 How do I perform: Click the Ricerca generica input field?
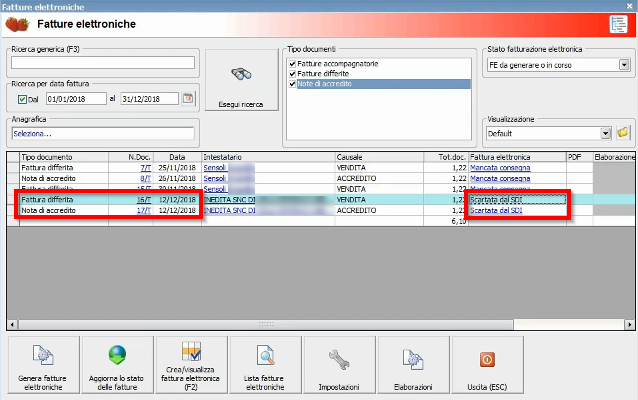tap(102, 63)
